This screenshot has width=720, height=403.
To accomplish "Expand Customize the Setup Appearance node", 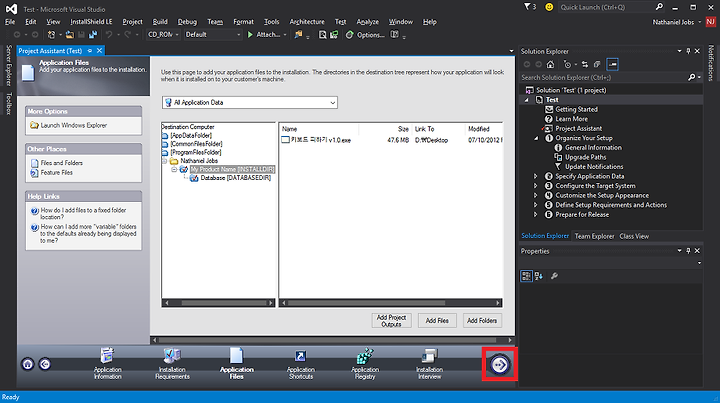I will (535, 196).
